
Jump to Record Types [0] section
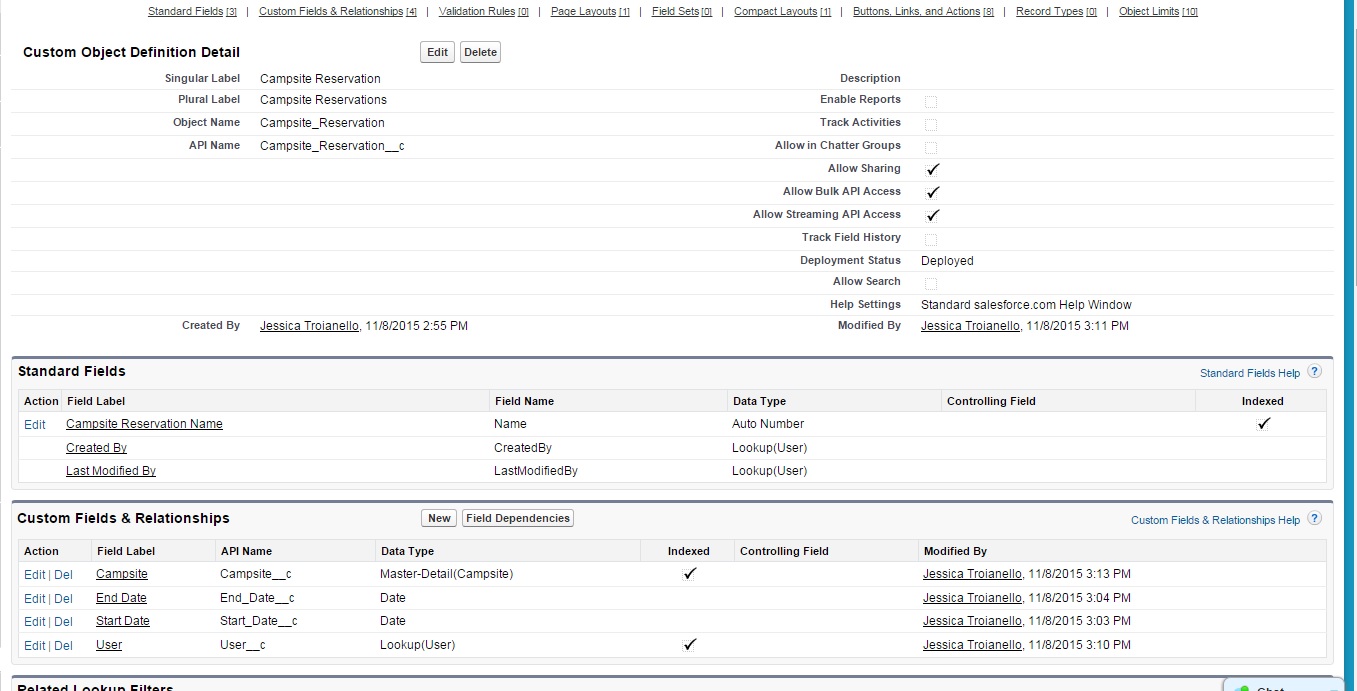1056,12
